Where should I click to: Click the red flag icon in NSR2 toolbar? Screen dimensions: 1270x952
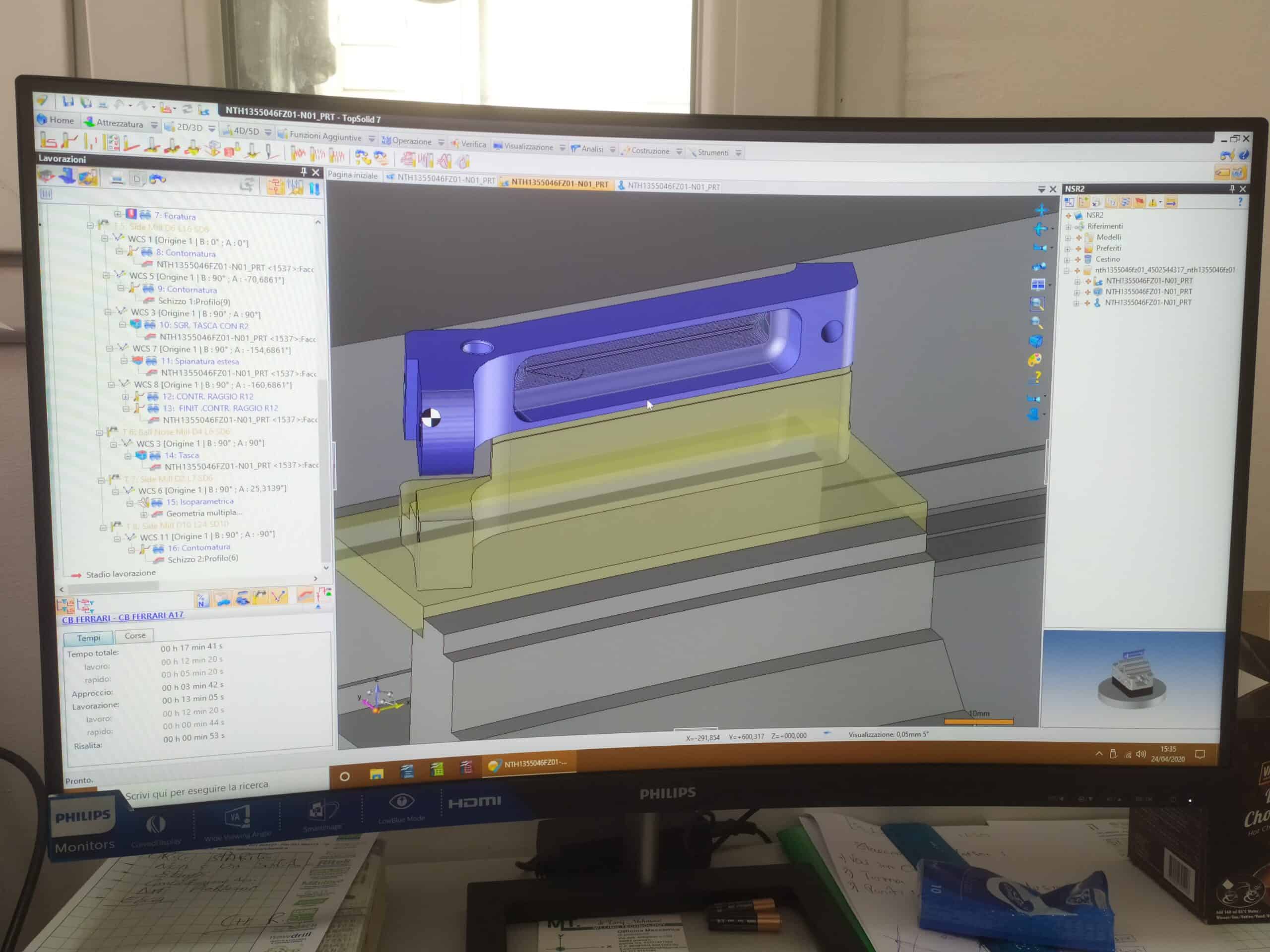(x=1139, y=202)
